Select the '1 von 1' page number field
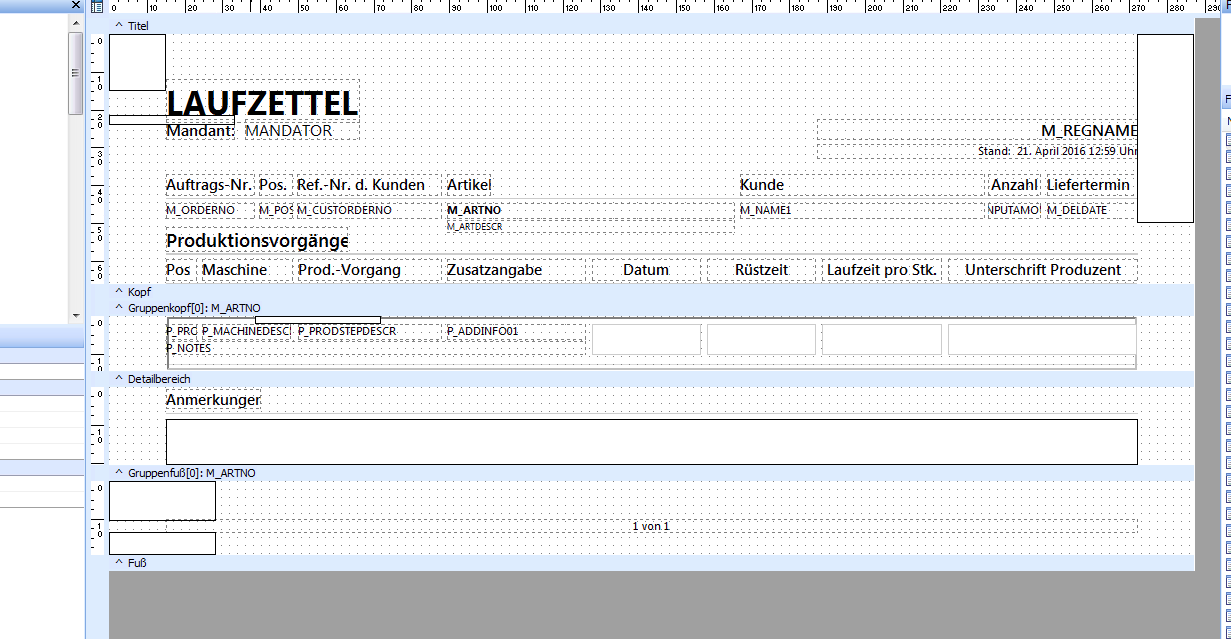 click(651, 526)
